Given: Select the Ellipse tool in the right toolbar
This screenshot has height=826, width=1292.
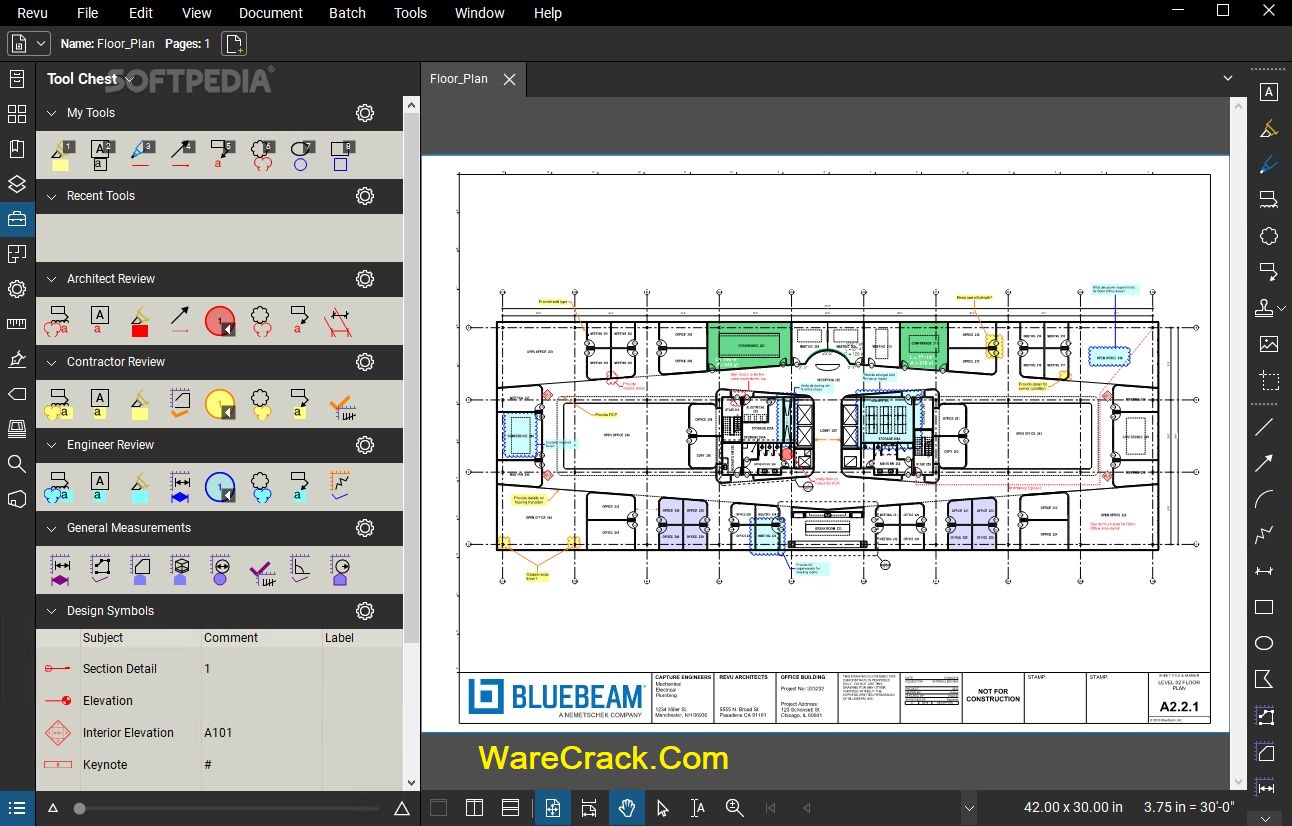Looking at the screenshot, I should (1265, 643).
